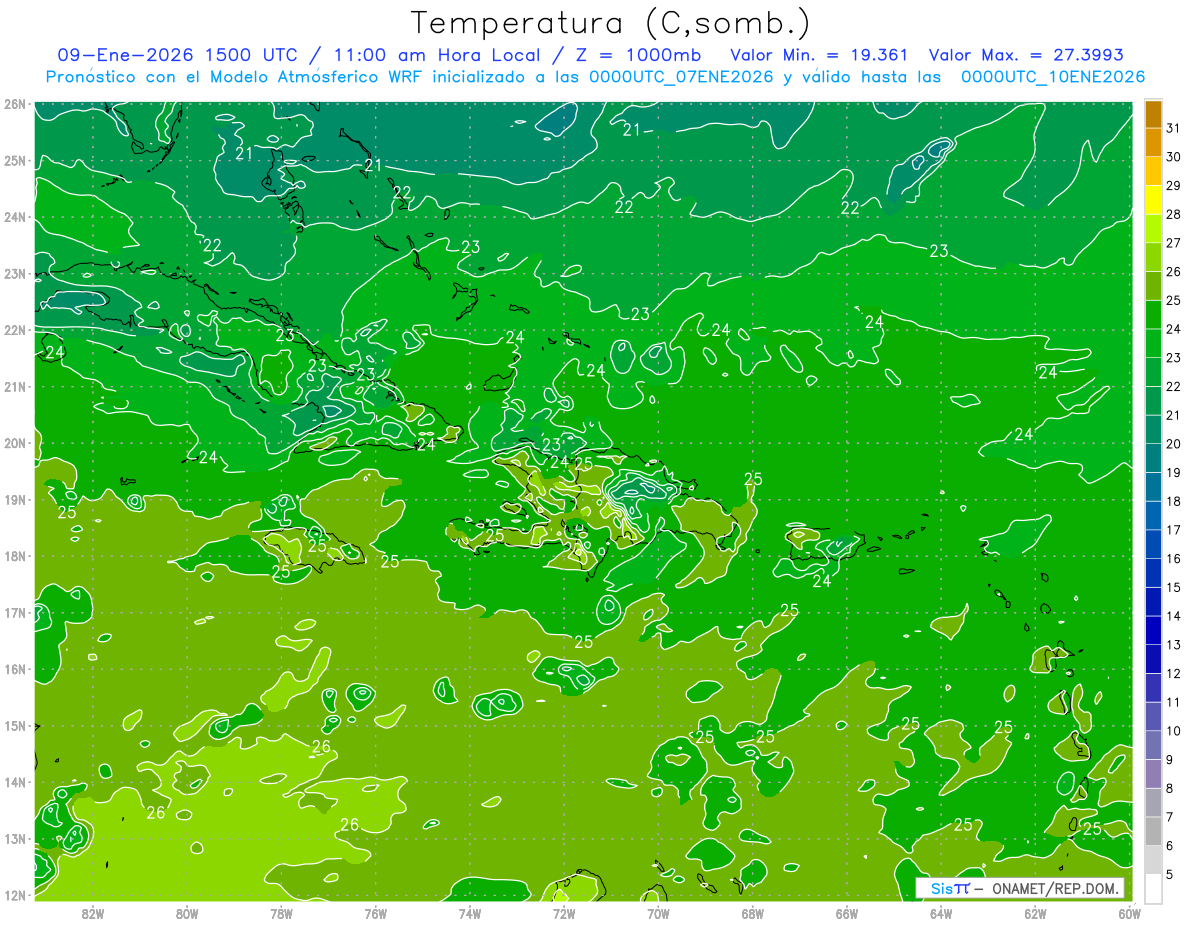Viewport: 1200px width, 927px height.
Task: Click the 60W longitude axis label
Action: [1129, 912]
